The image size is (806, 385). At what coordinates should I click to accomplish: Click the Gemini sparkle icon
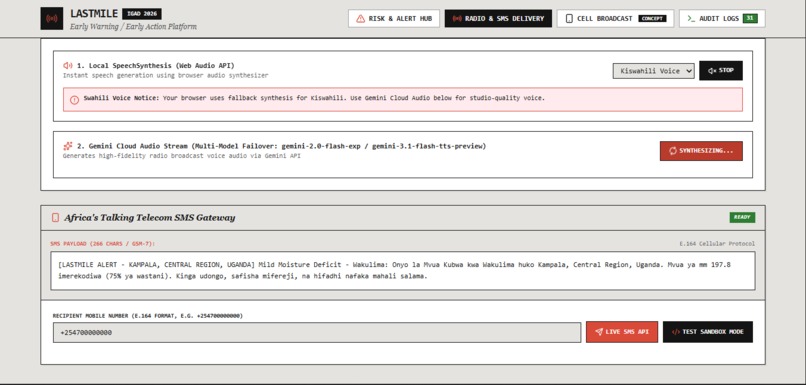tap(67, 146)
